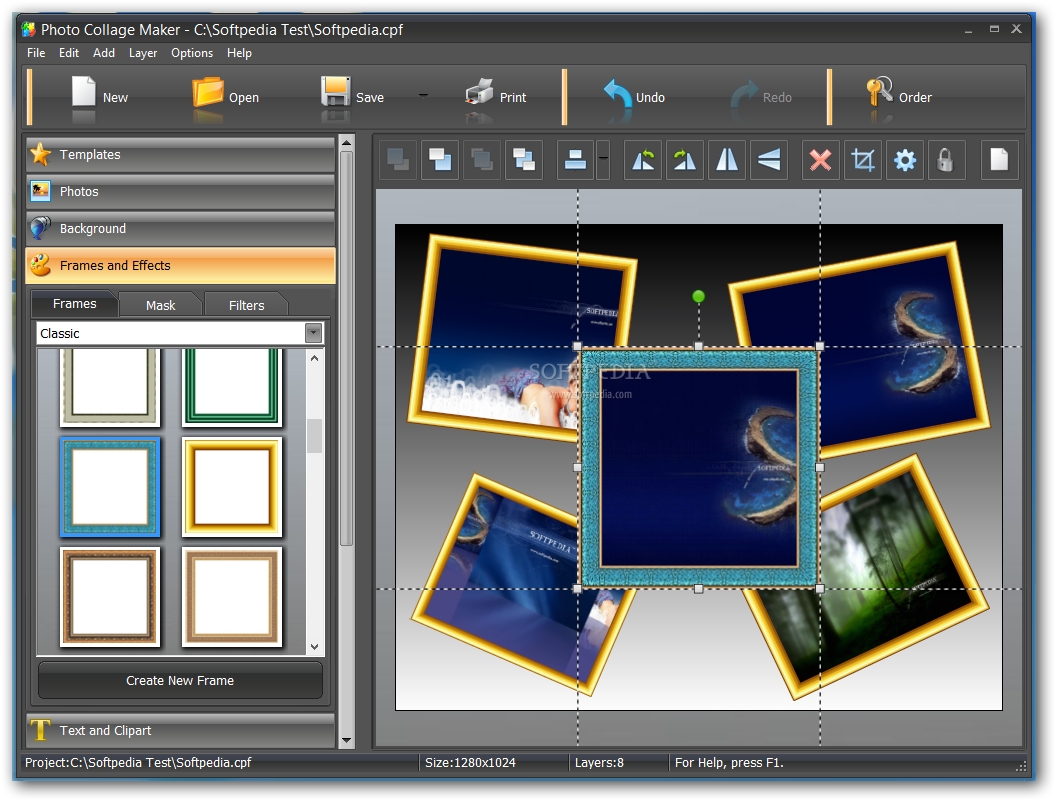Open the Add menu

pos(104,53)
